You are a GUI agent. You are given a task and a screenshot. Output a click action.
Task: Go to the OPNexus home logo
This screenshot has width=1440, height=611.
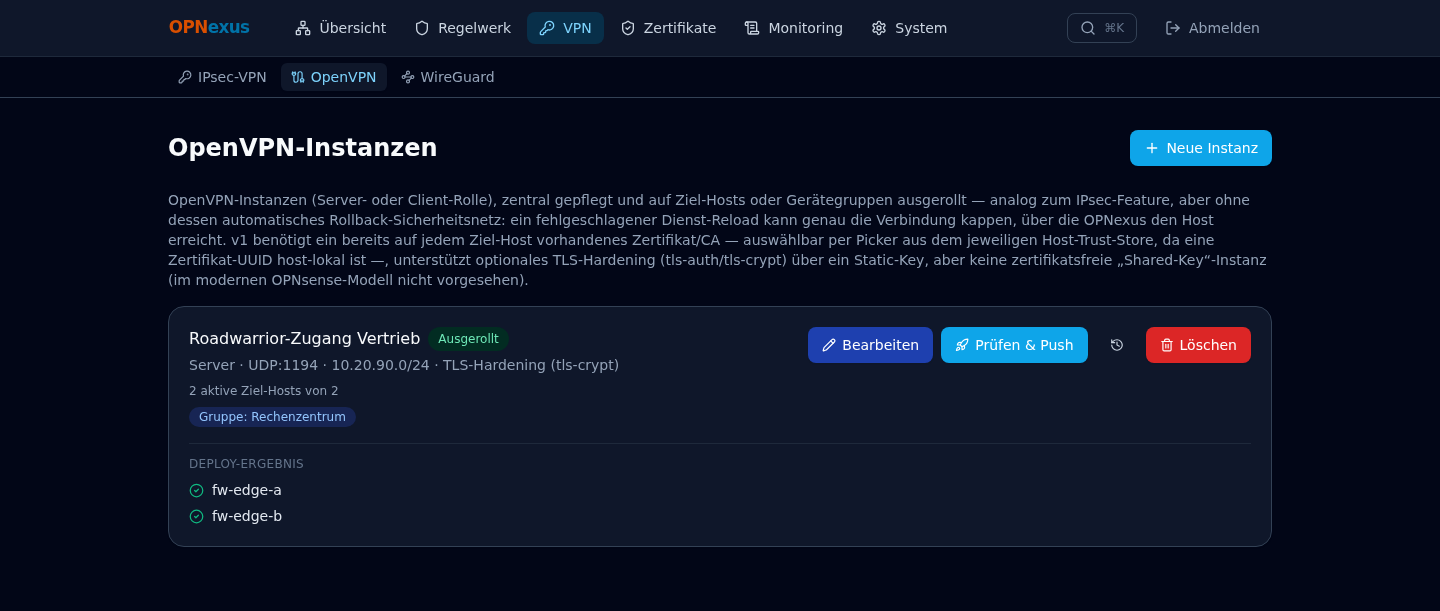pyautogui.click(x=209, y=28)
